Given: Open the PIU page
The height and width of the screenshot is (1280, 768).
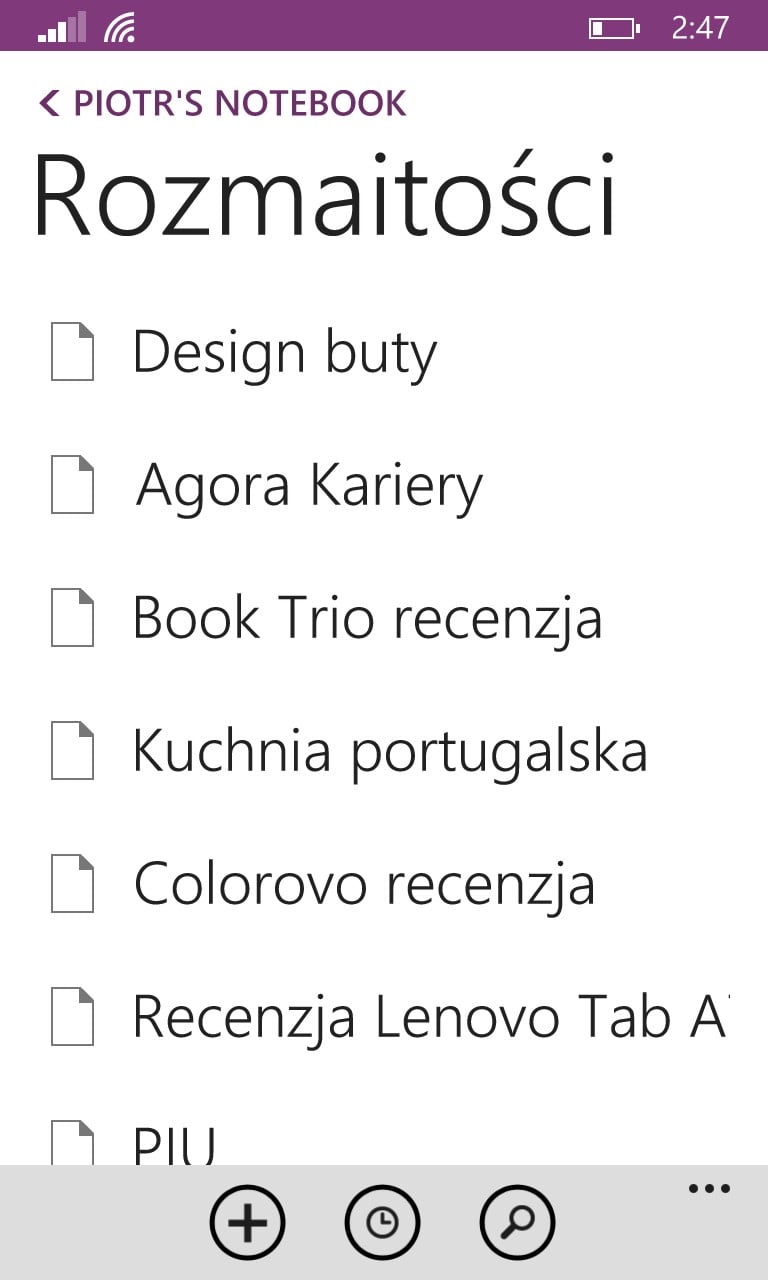Looking at the screenshot, I should pos(175,1145).
